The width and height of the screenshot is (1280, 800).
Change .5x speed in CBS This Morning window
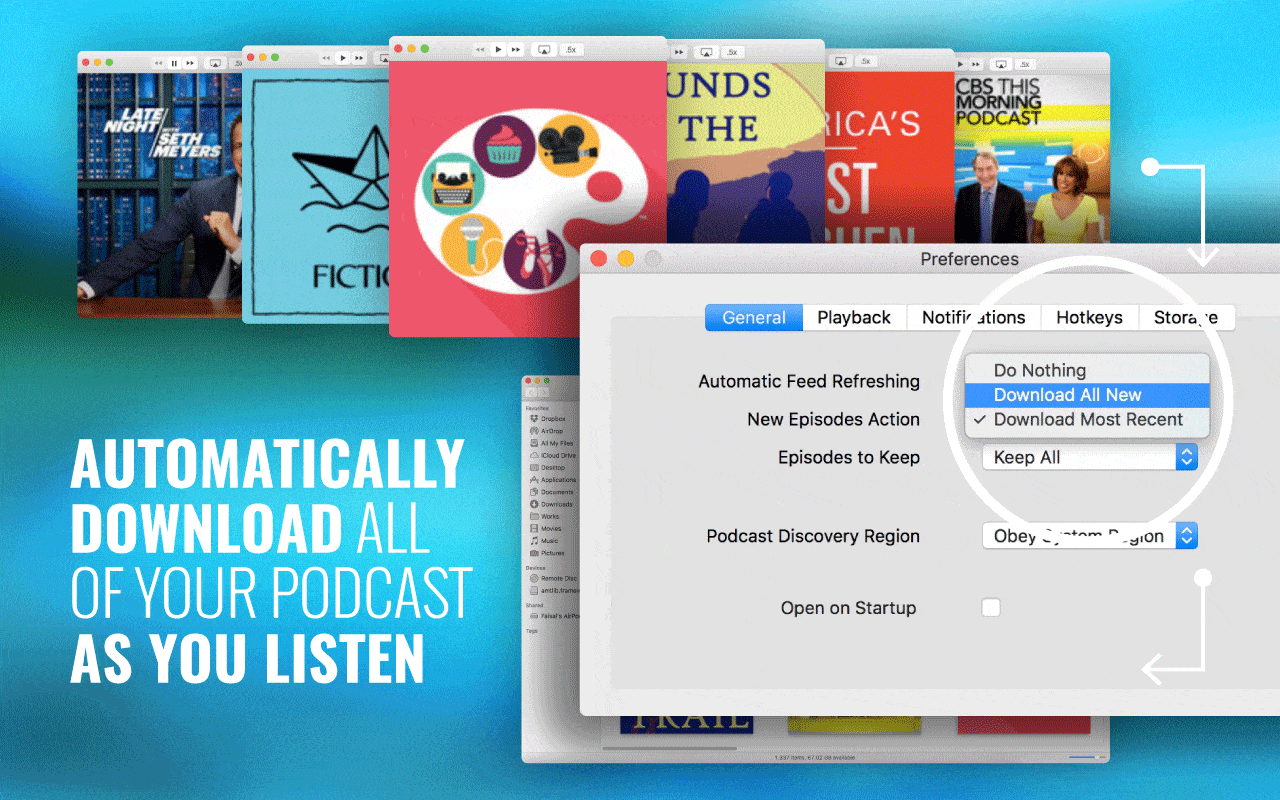tap(1025, 64)
